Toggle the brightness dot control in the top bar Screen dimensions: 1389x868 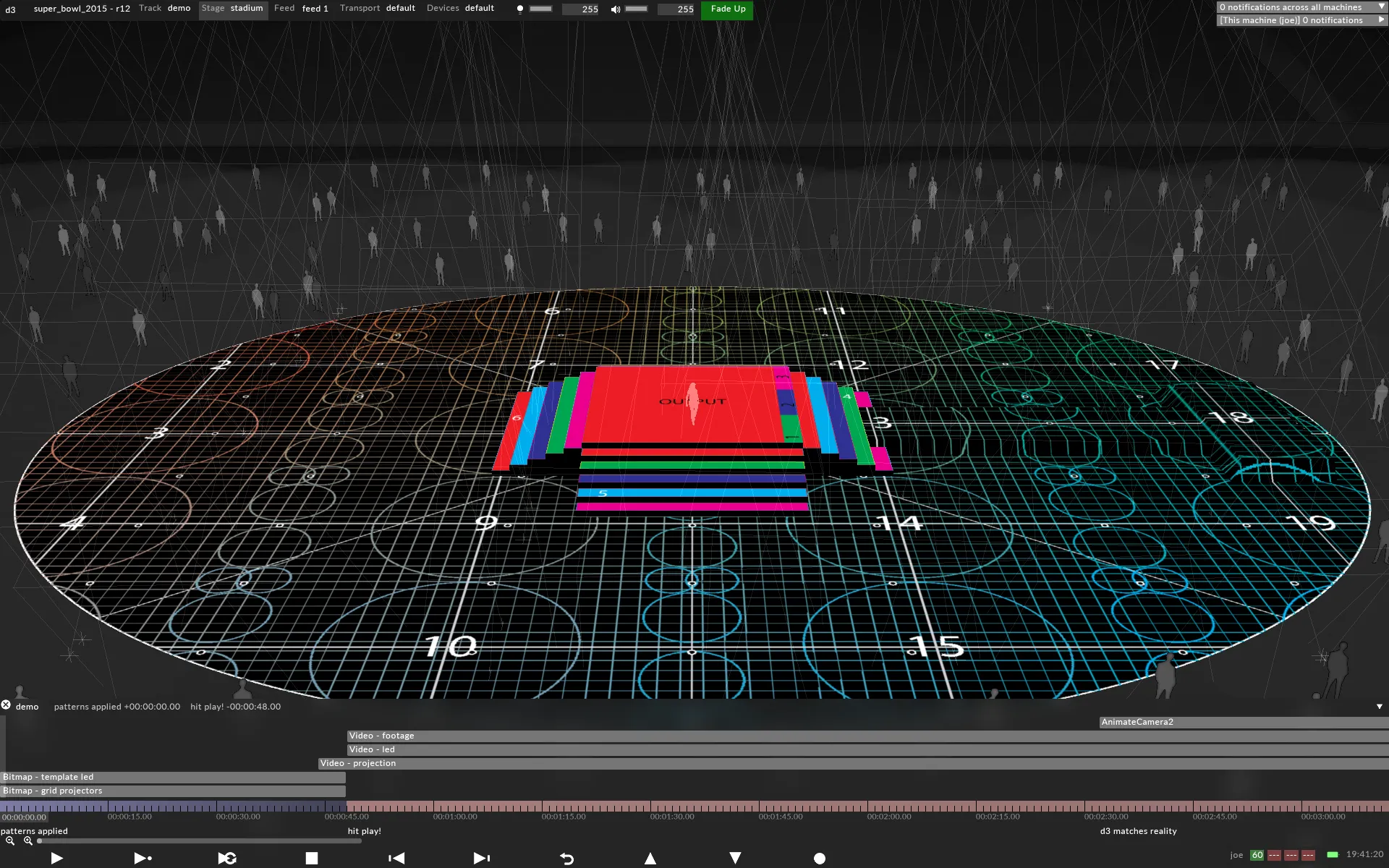click(520, 8)
